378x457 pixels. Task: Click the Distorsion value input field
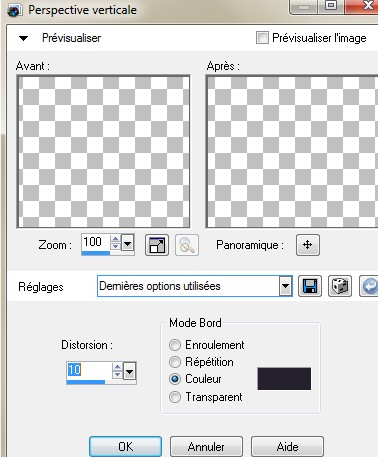tap(88, 370)
